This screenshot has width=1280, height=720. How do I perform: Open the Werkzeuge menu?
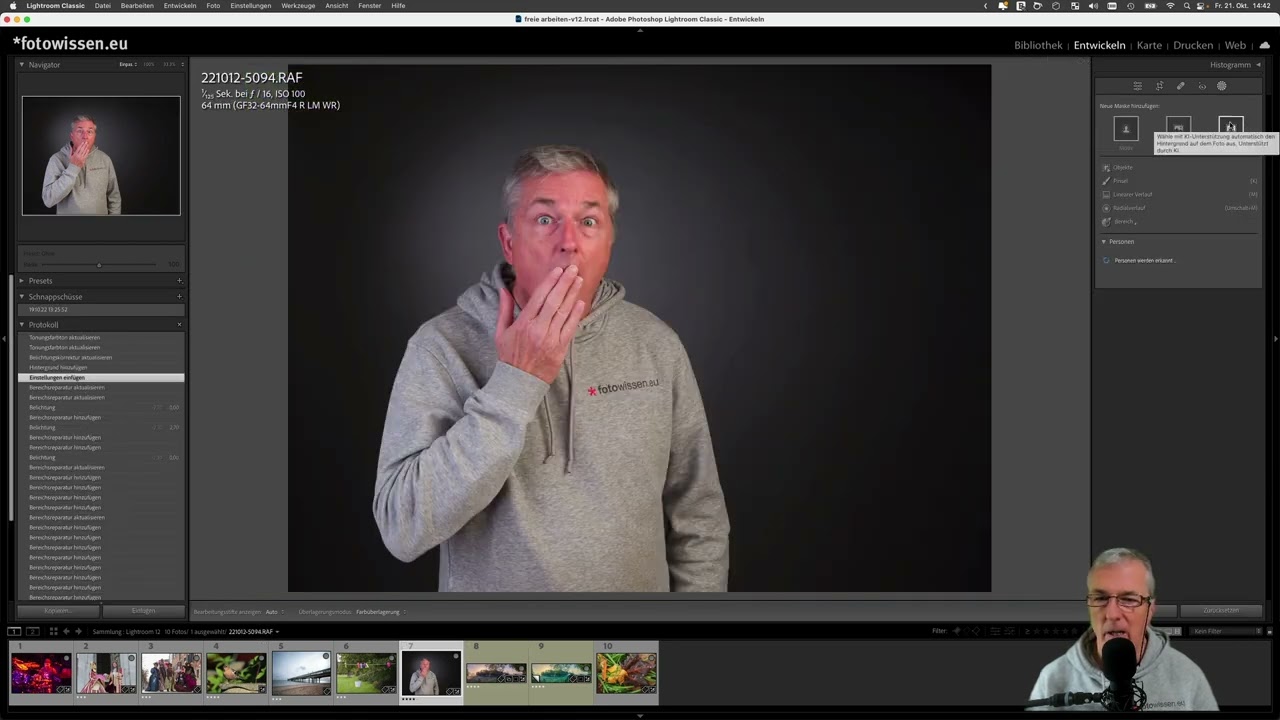coord(298,6)
